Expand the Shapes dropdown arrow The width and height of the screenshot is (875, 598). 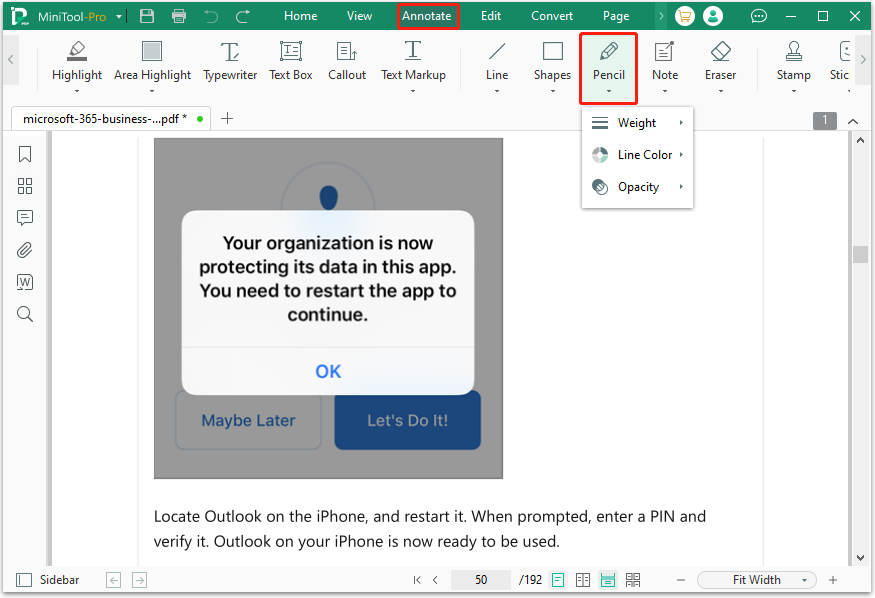click(x=552, y=91)
